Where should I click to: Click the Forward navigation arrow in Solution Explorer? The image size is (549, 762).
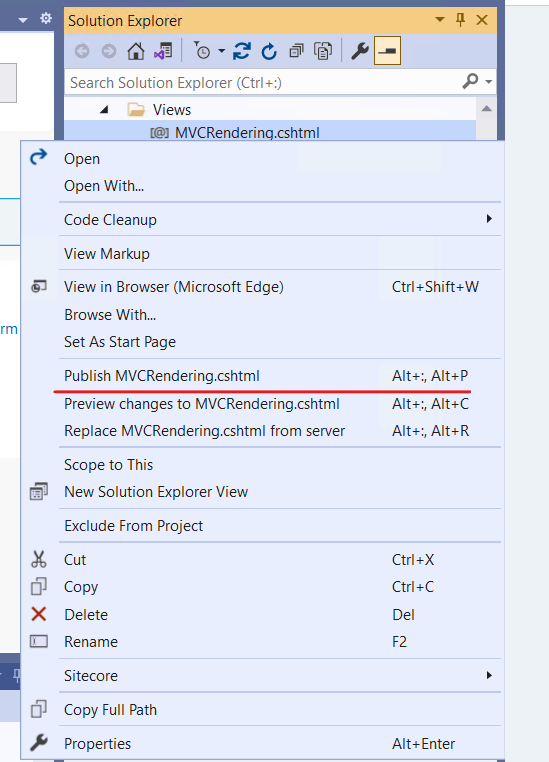(109, 51)
